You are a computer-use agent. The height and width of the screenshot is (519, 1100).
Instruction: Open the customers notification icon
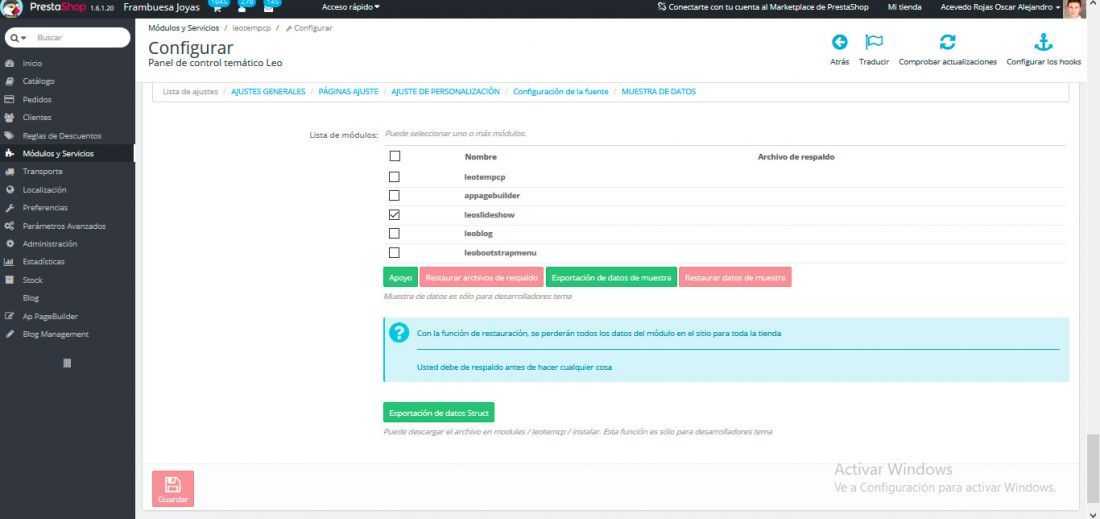[x=243, y=8]
